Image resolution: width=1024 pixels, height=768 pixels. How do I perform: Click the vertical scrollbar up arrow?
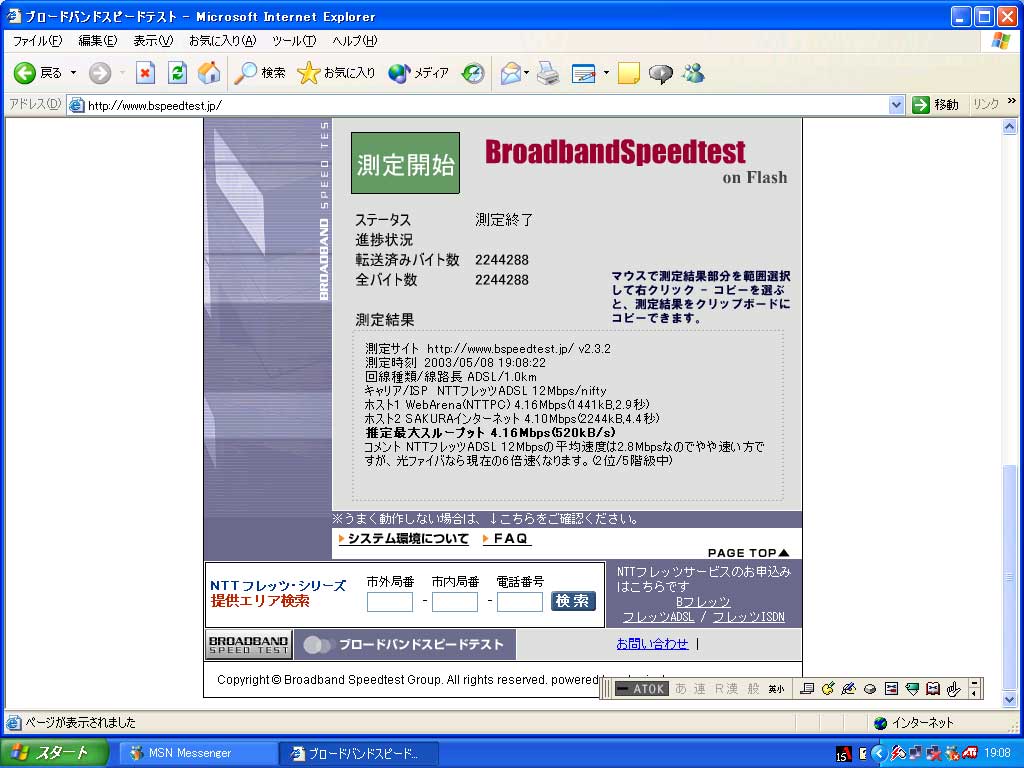tap(1010, 126)
